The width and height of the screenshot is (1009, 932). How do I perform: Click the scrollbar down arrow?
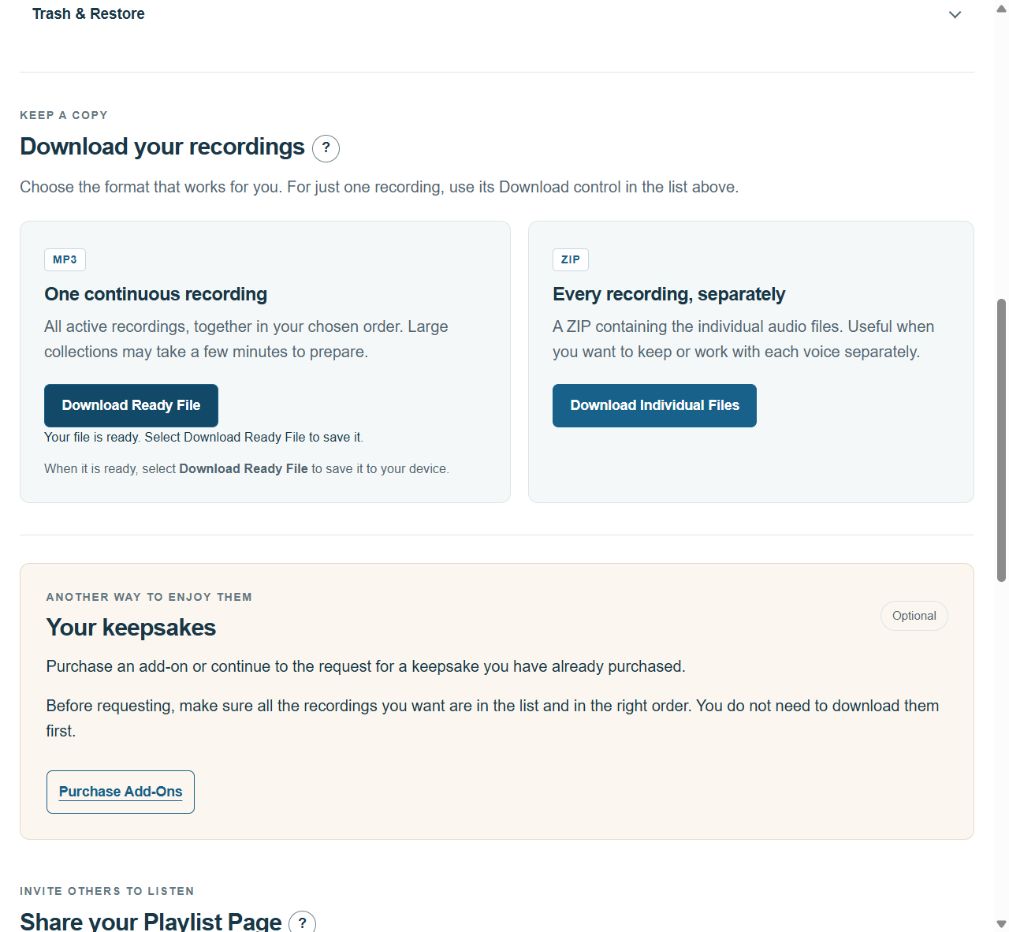pyautogui.click(x=1001, y=924)
